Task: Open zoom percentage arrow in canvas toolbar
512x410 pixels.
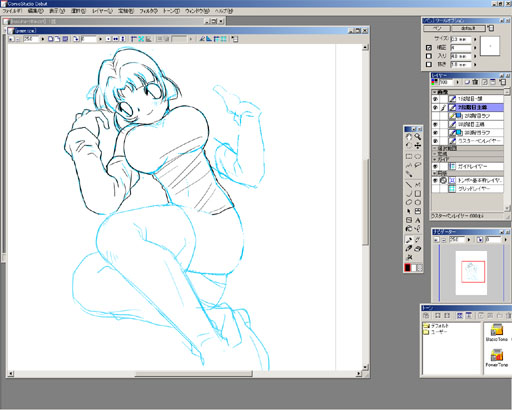Action: pos(43,39)
